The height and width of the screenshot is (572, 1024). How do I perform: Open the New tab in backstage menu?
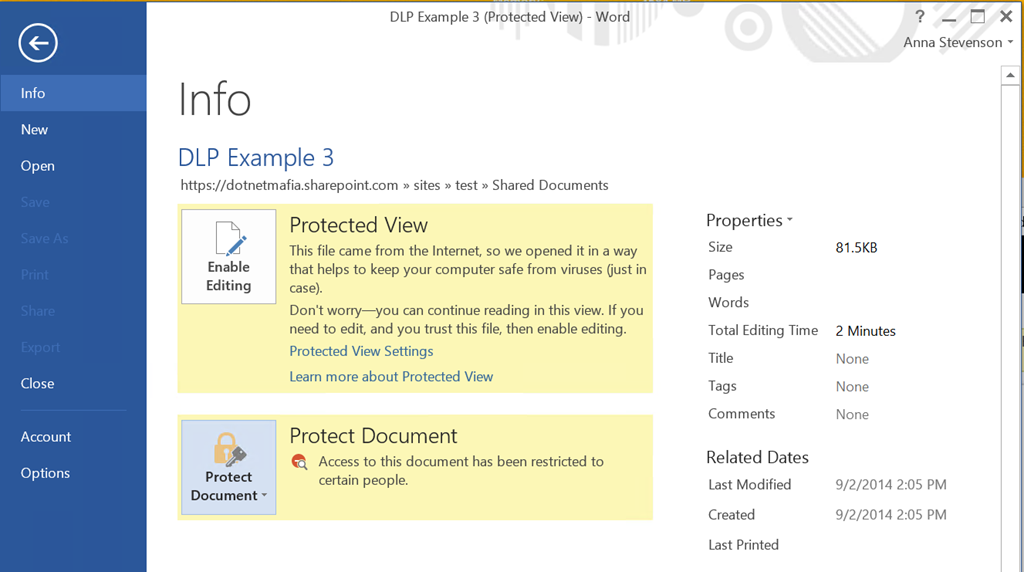73,129
